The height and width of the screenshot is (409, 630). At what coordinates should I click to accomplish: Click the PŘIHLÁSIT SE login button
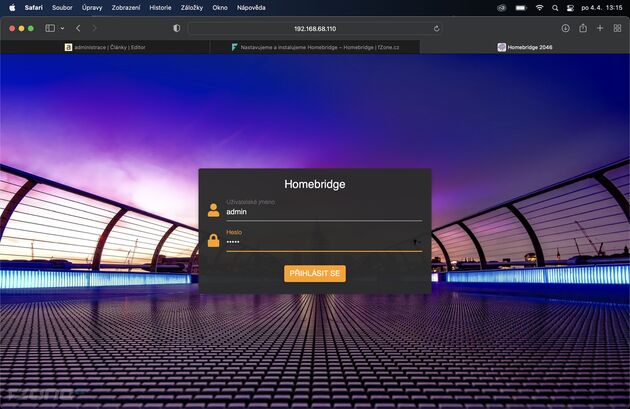pos(315,273)
